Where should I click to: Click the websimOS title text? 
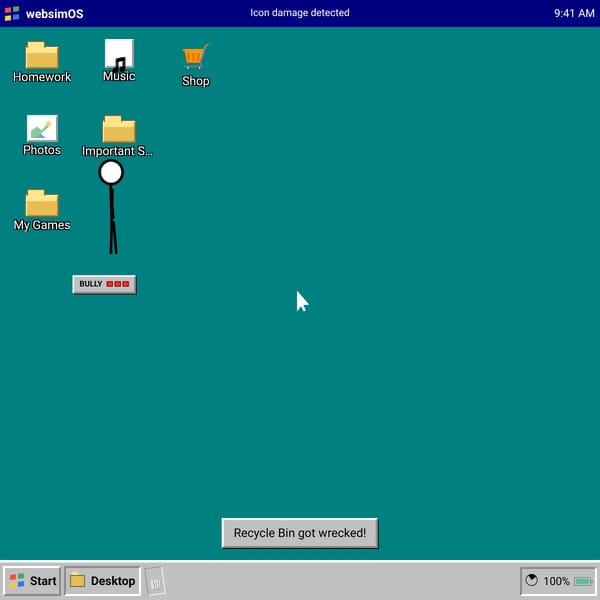(55, 14)
